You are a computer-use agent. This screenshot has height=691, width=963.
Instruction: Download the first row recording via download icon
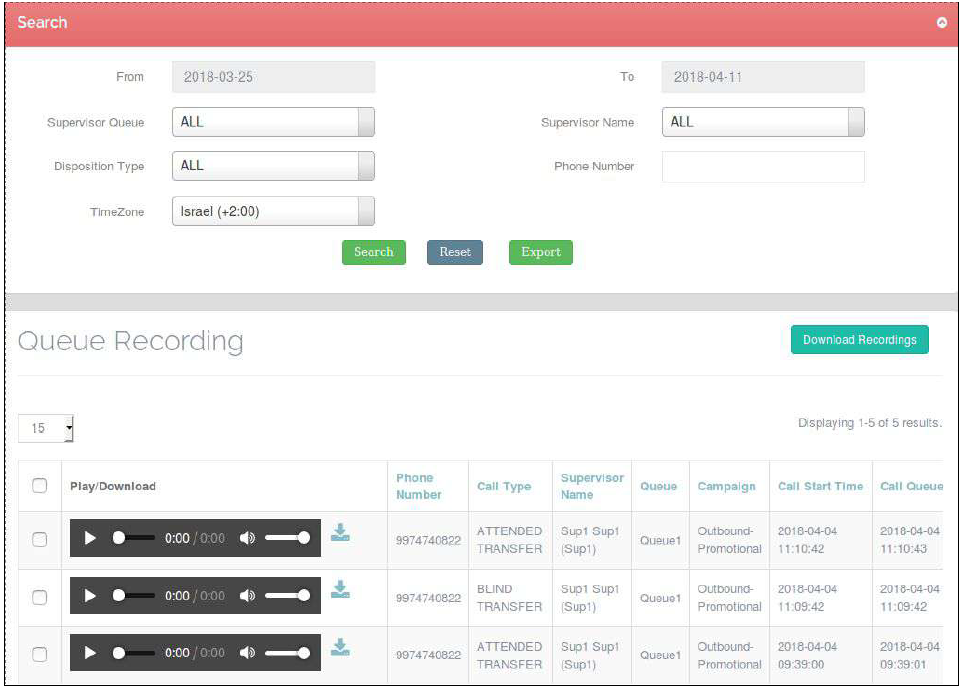pos(340,533)
